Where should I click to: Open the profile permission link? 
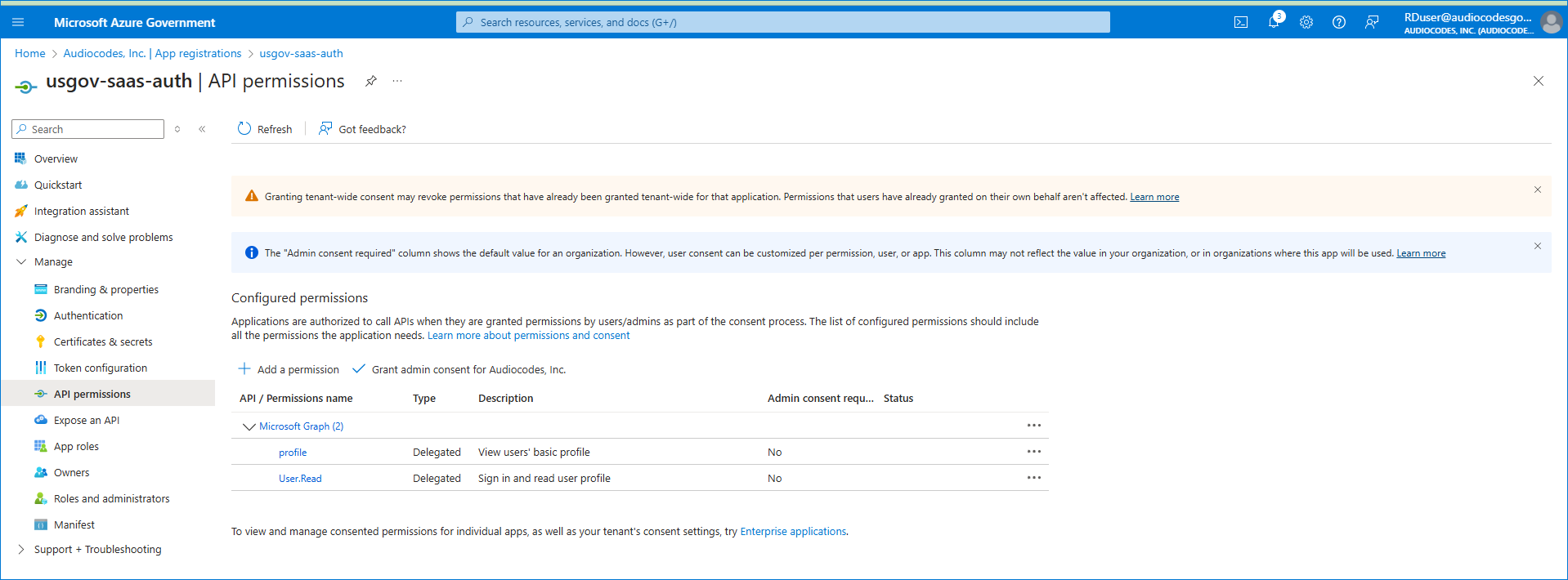click(293, 453)
